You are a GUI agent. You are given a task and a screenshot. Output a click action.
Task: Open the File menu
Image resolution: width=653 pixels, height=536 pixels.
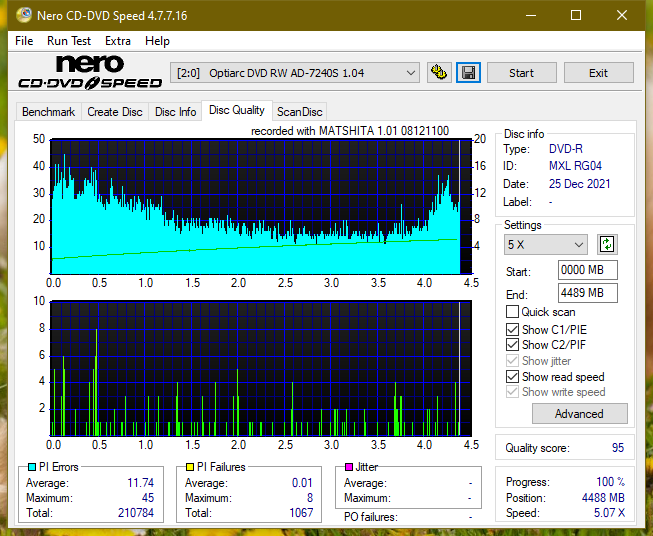pos(24,41)
